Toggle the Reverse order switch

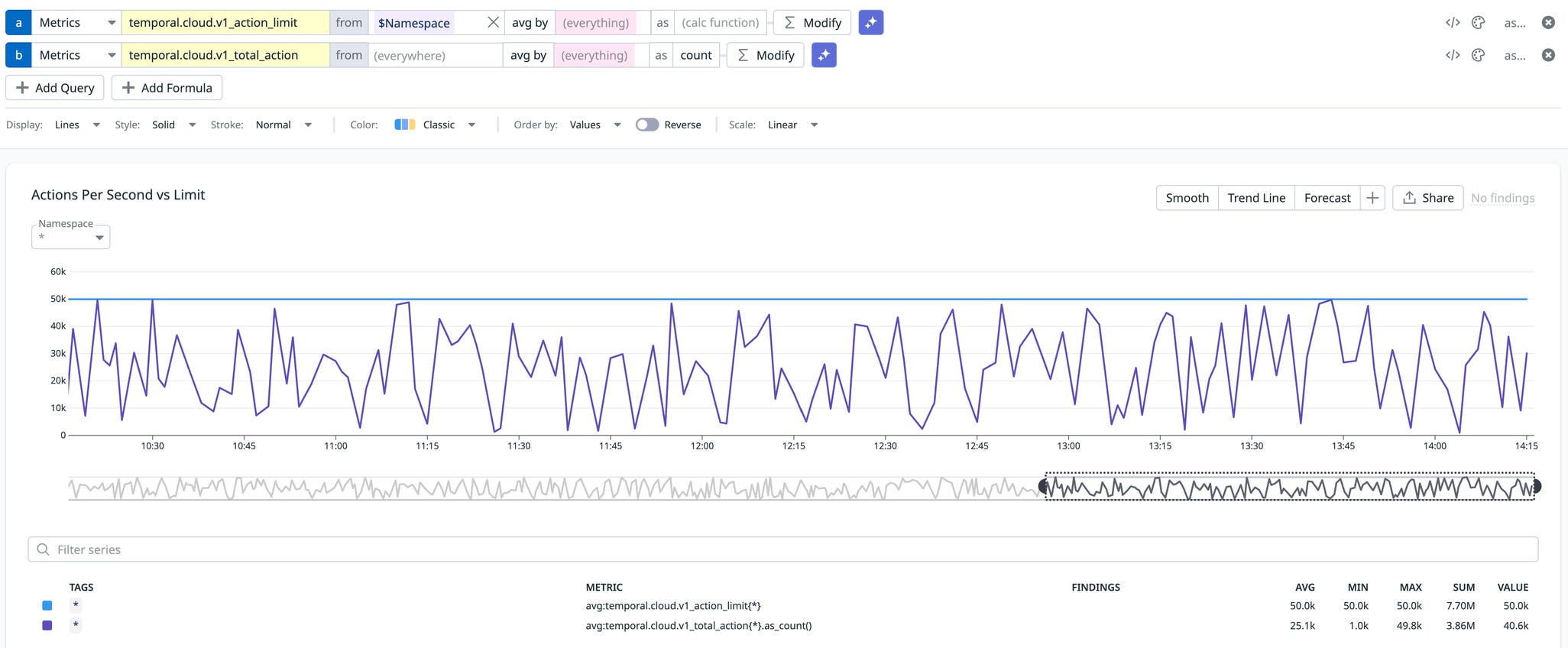647,125
